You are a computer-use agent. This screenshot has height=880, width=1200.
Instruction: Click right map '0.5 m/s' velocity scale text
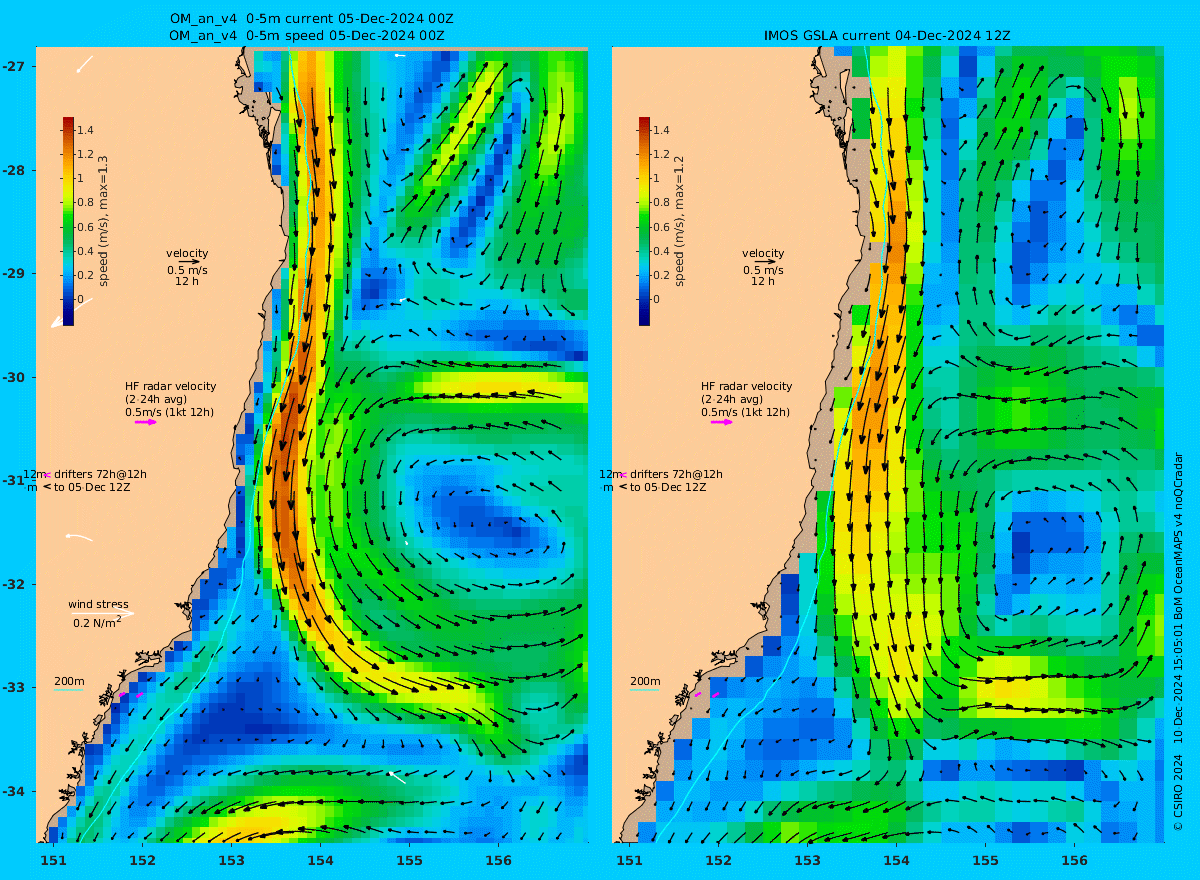pos(763,270)
